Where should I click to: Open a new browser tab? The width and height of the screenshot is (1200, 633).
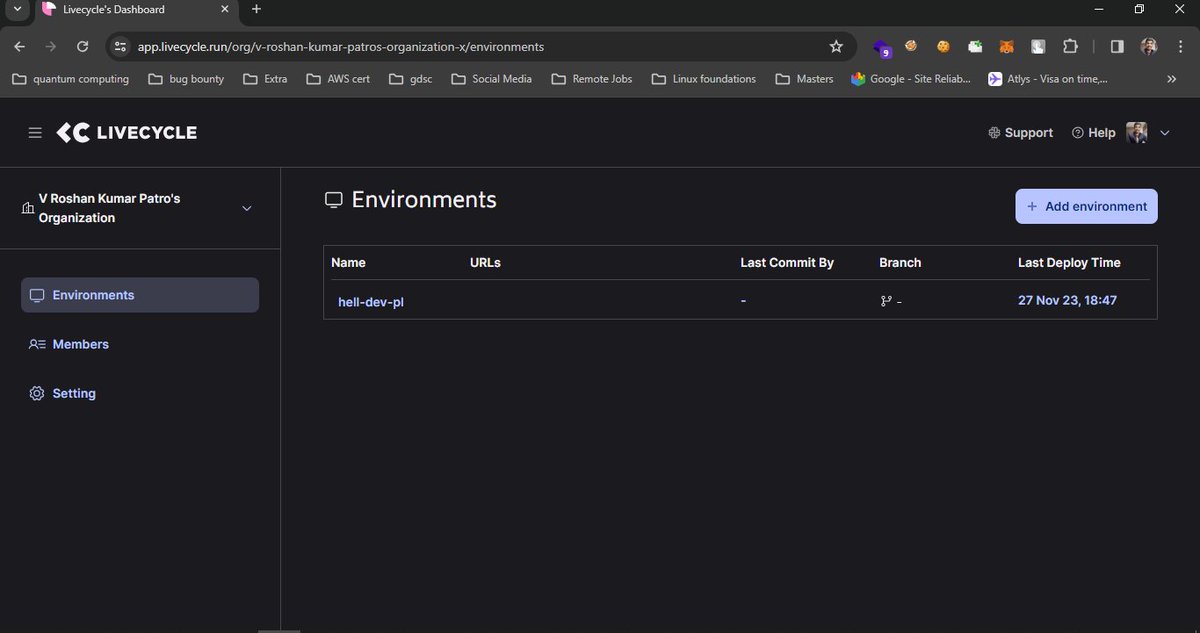click(256, 9)
